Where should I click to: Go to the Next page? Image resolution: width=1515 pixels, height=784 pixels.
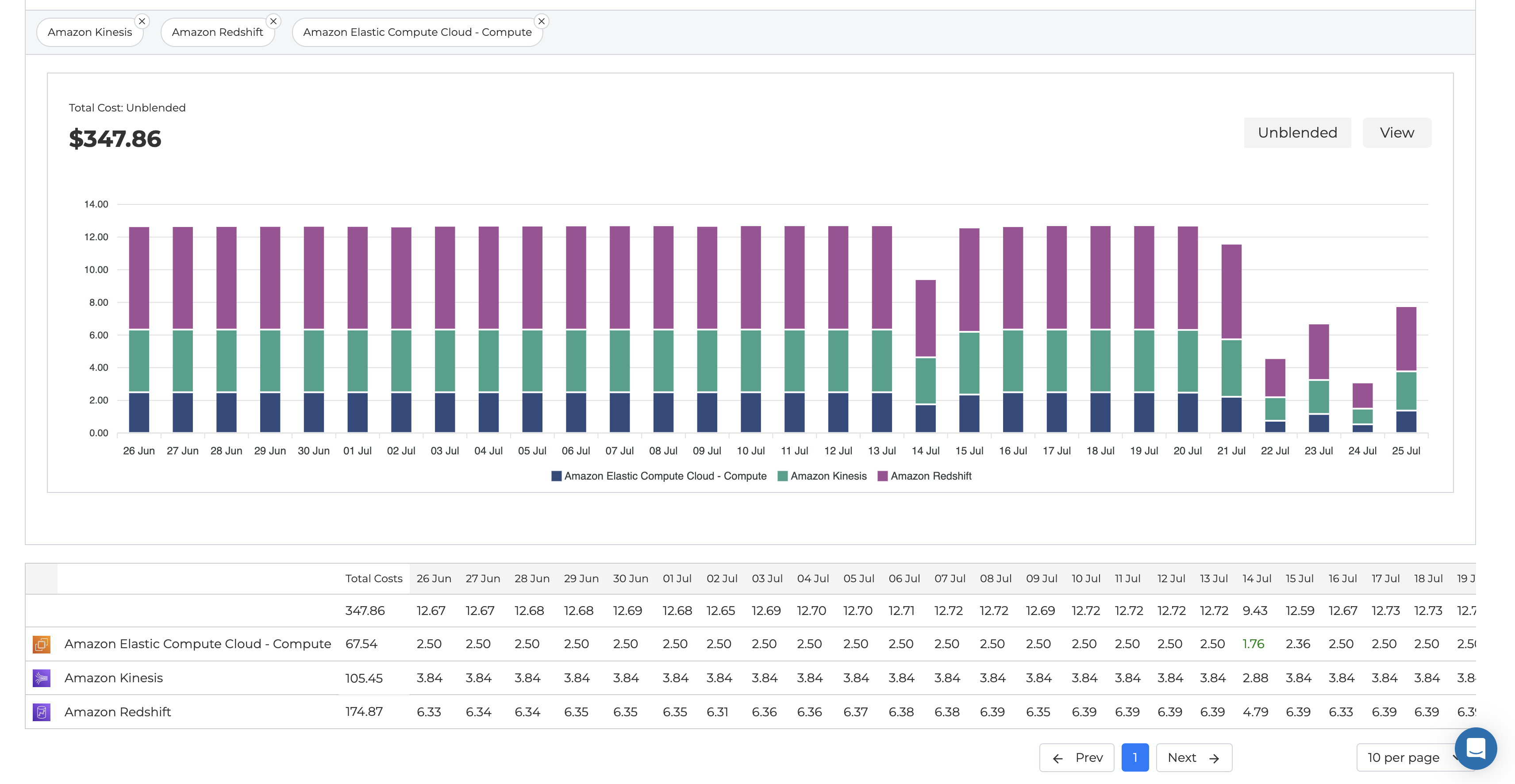point(1193,757)
